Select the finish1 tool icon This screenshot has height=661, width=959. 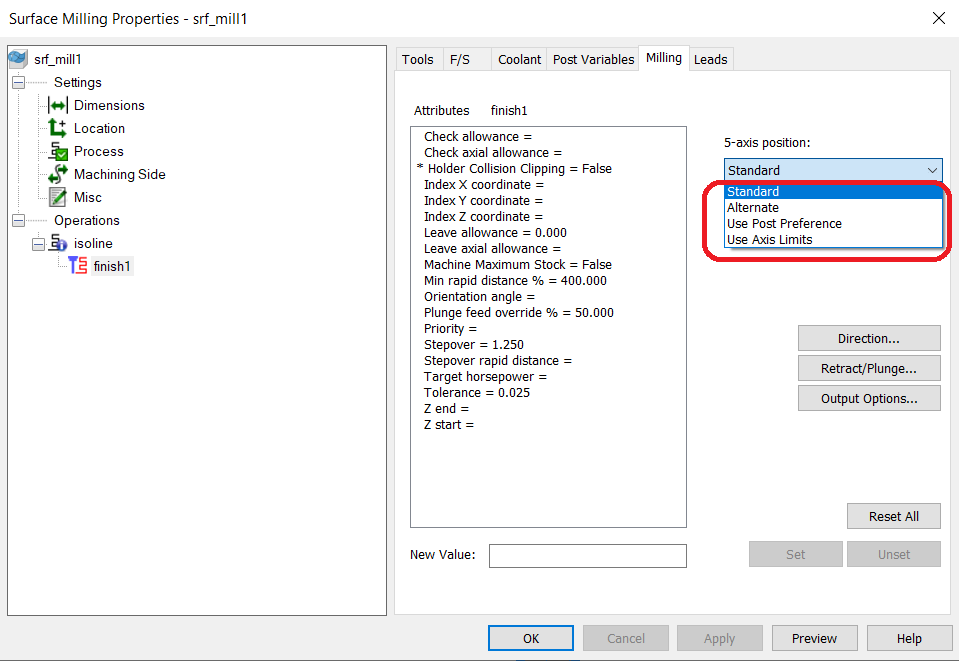pos(80,265)
